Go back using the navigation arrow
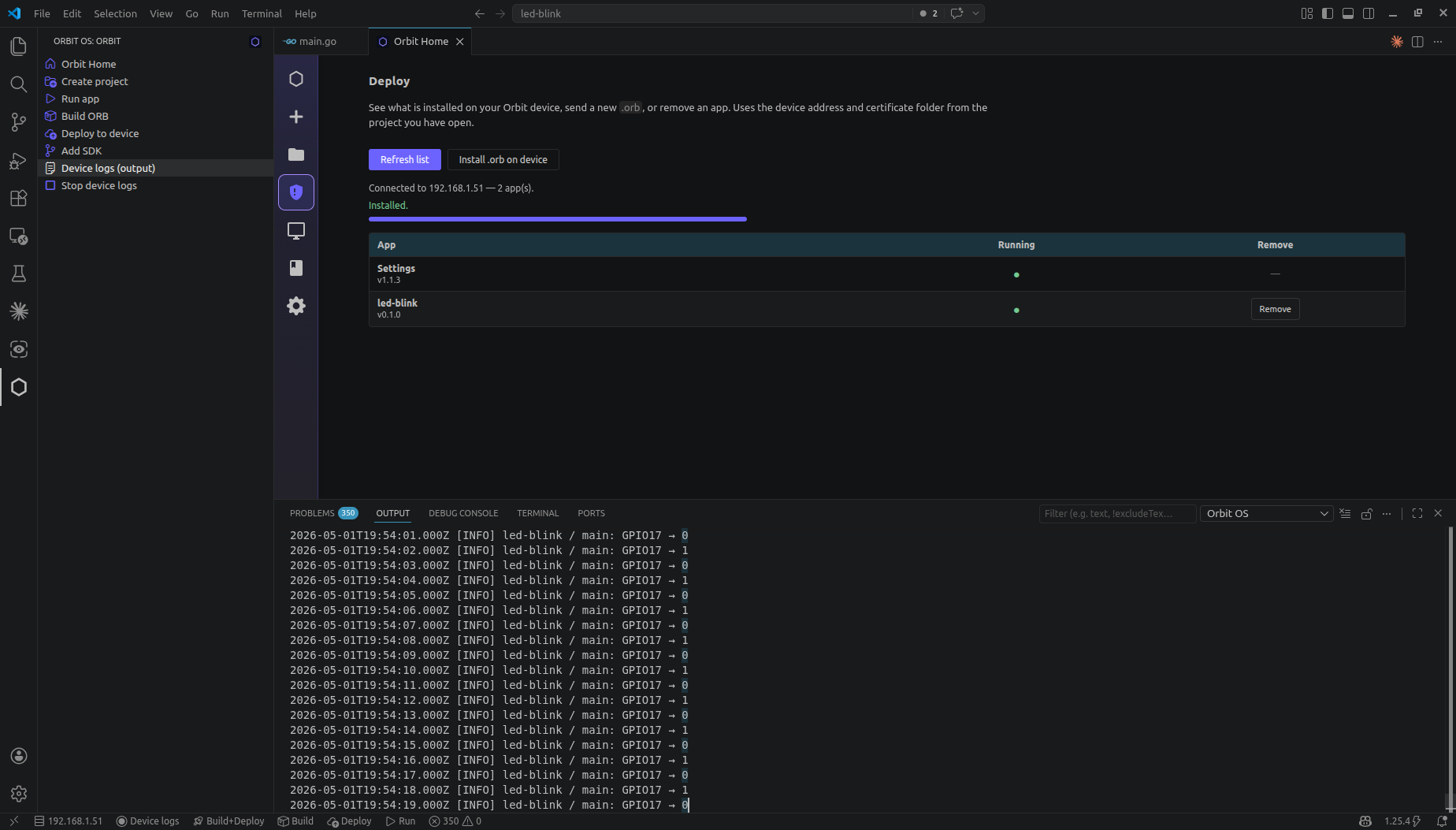This screenshot has height=830, width=1456. [x=479, y=13]
